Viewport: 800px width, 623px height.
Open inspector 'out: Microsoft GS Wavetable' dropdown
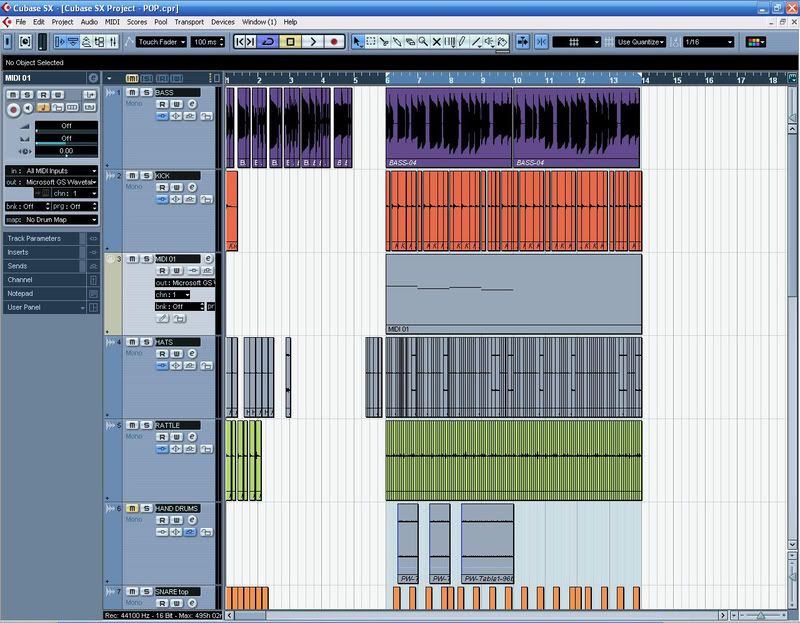point(51,182)
